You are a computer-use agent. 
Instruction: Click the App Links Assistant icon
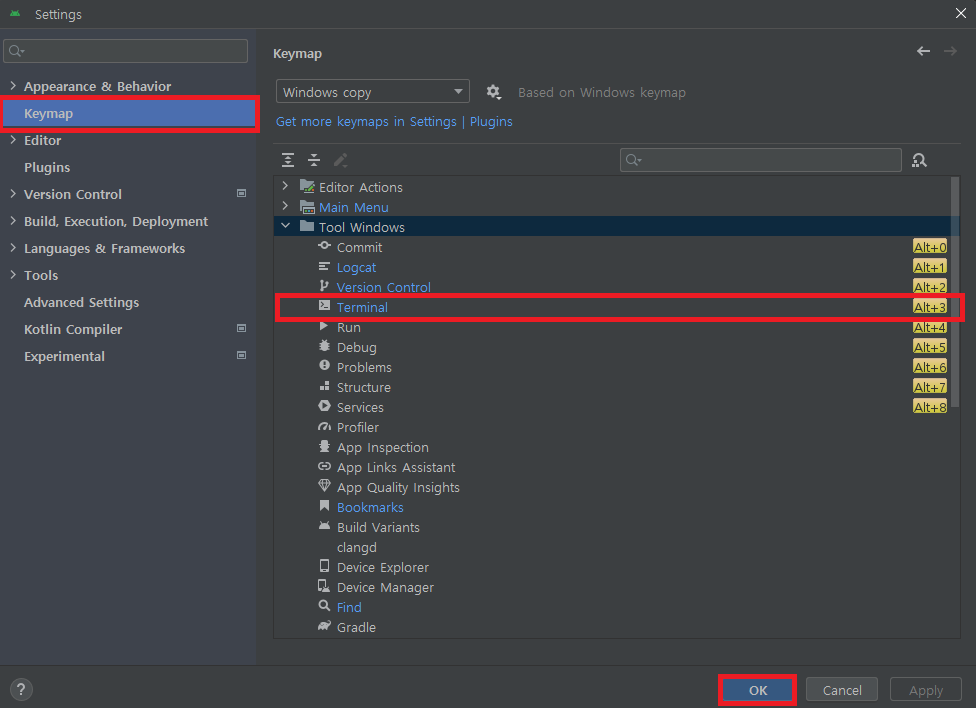tap(324, 466)
